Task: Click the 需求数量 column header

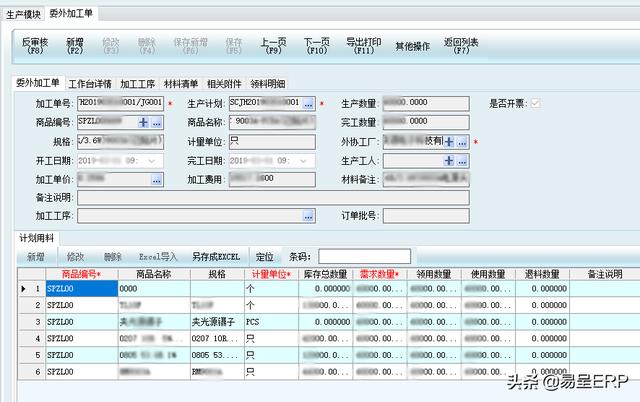Action: (380, 274)
